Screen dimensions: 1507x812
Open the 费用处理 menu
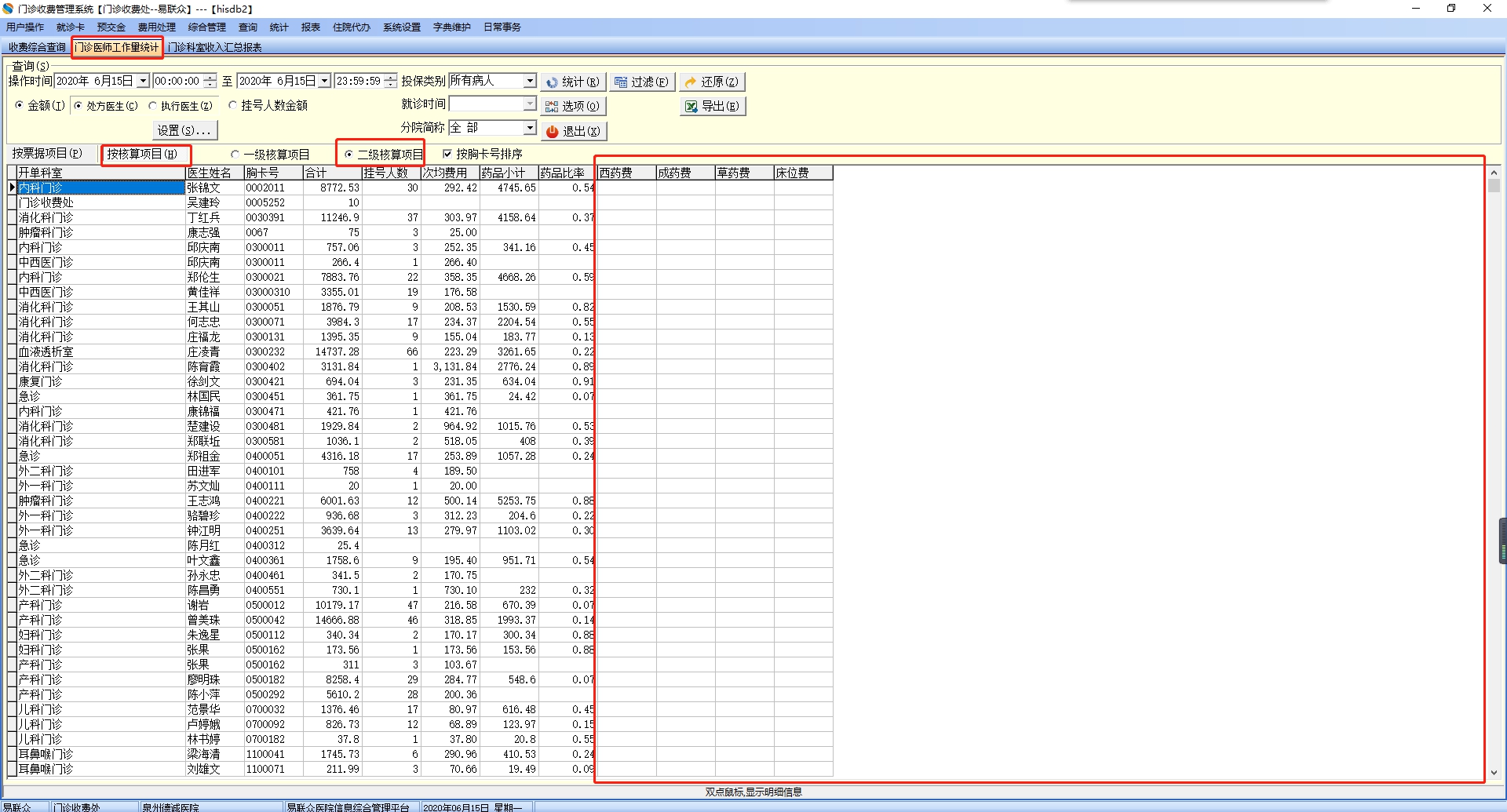coord(157,27)
